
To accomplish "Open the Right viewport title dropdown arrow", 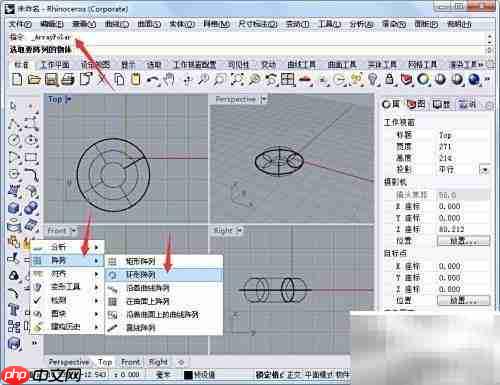I will coord(239,230).
